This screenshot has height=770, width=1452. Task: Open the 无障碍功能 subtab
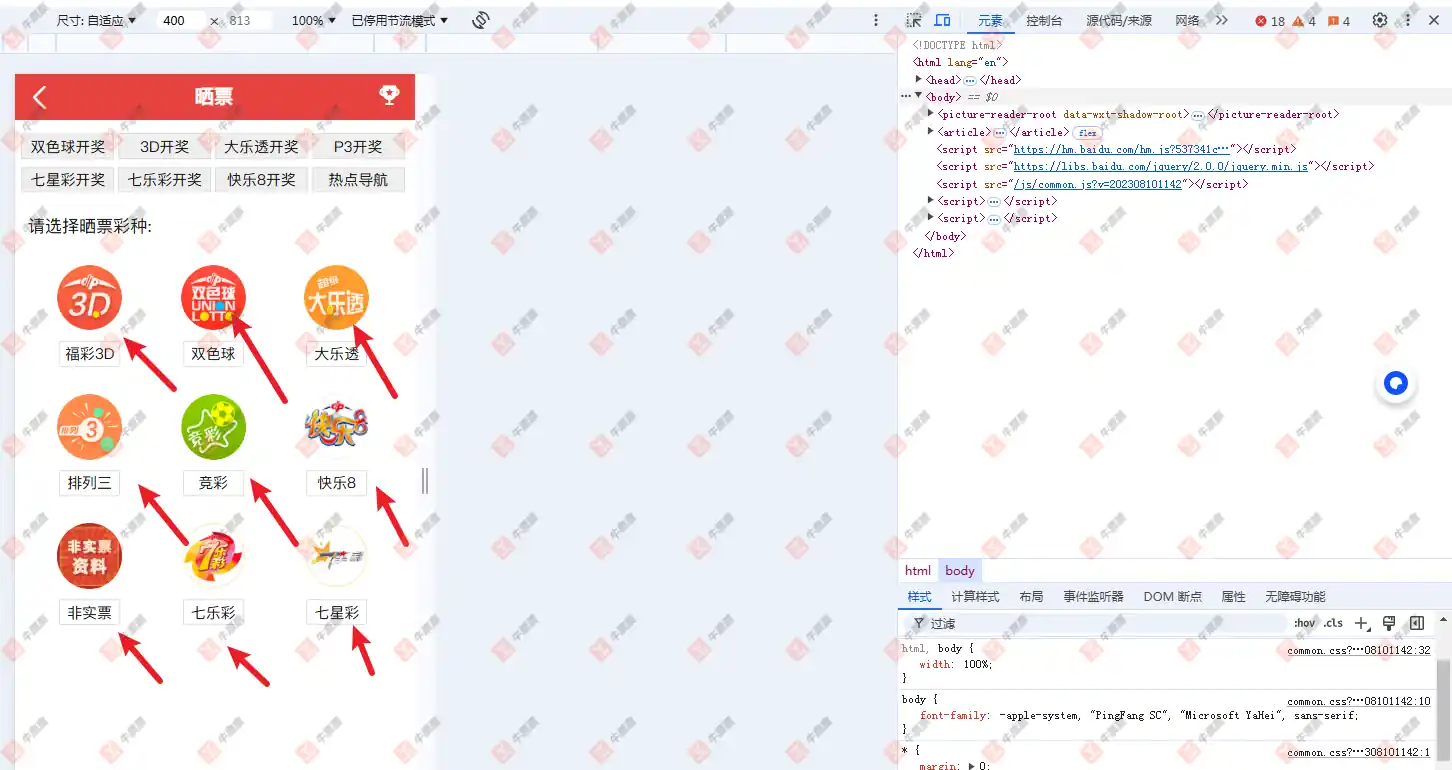click(1295, 596)
